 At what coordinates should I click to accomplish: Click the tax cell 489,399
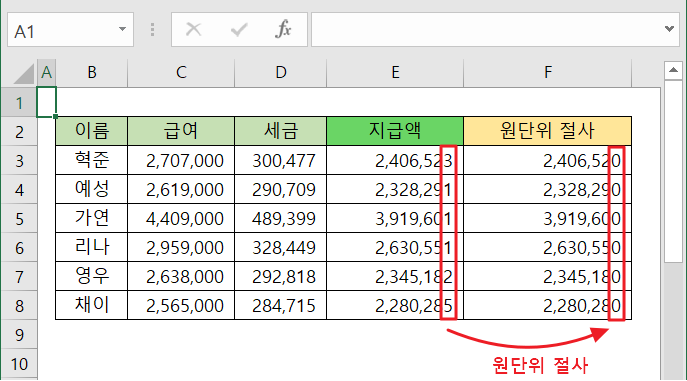[280, 218]
